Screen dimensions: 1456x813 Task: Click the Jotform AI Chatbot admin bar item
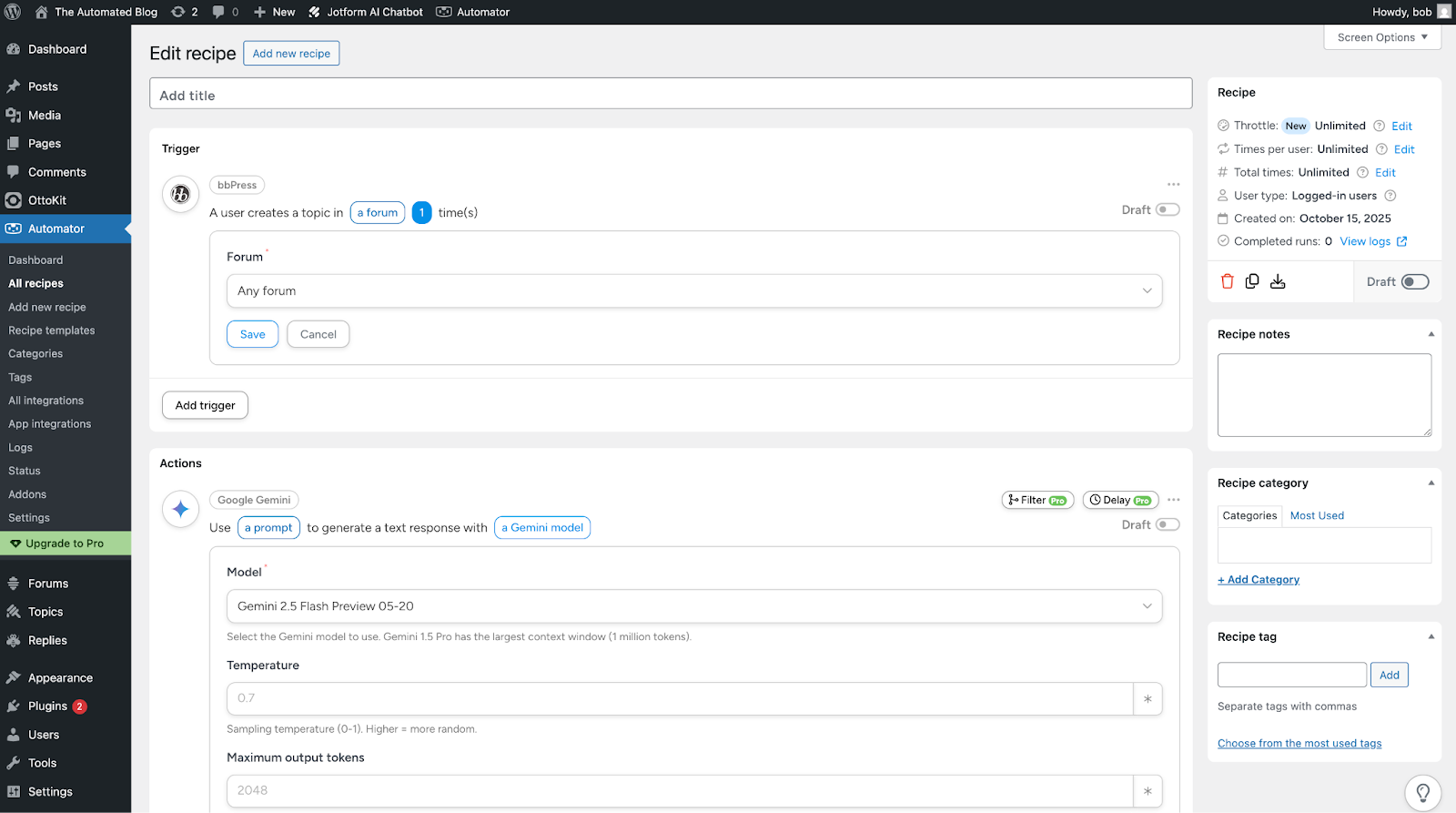point(366,12)
